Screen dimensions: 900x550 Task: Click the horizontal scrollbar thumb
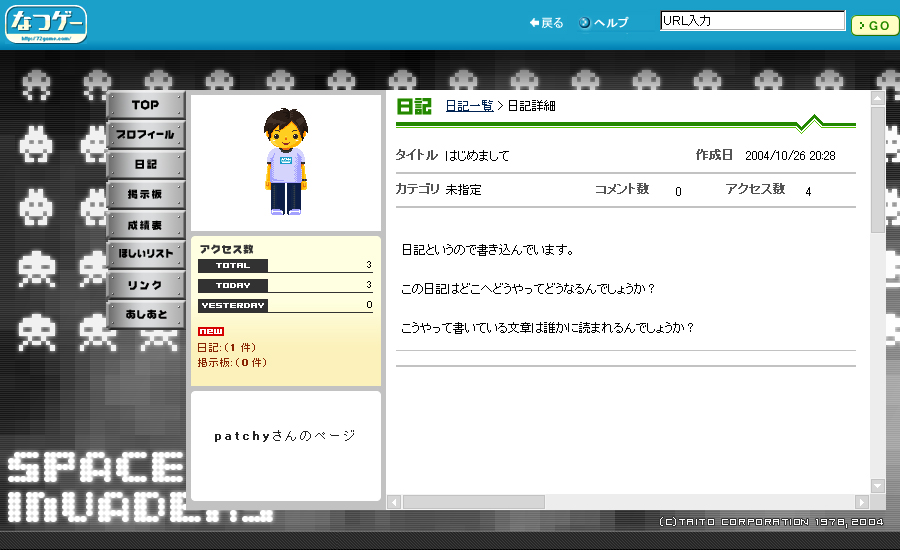click(x=474, y=502)
